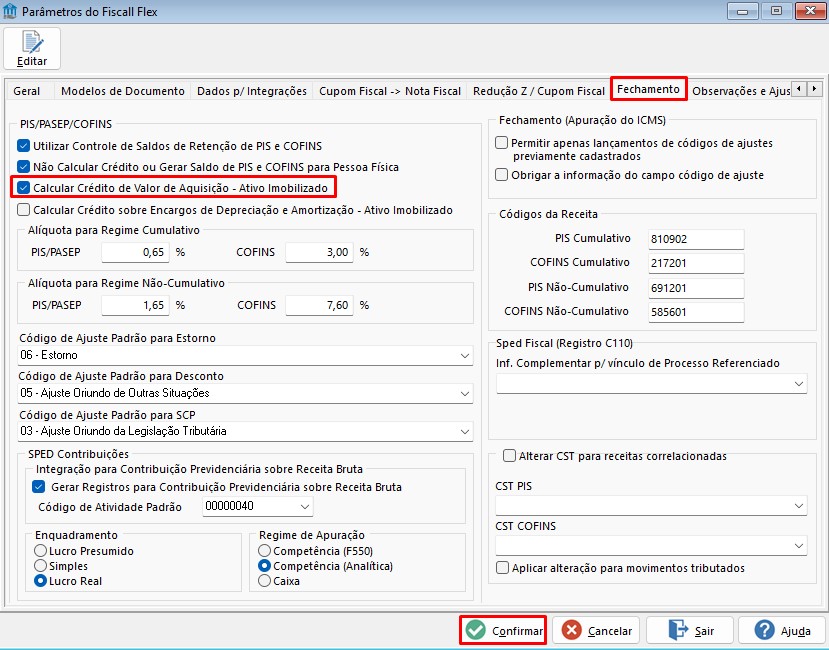Minimize the Parâmetros do Fiscall Flex window
The image size is (829, 650).
(x=743, y=11)
